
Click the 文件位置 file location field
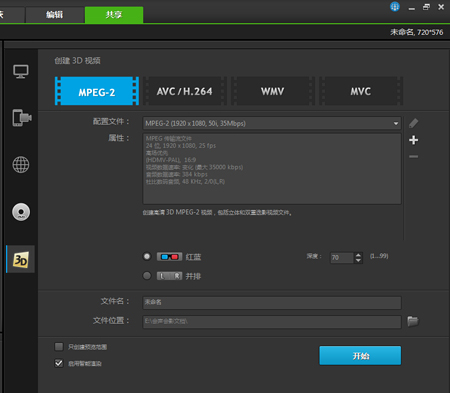click(272, 322)
